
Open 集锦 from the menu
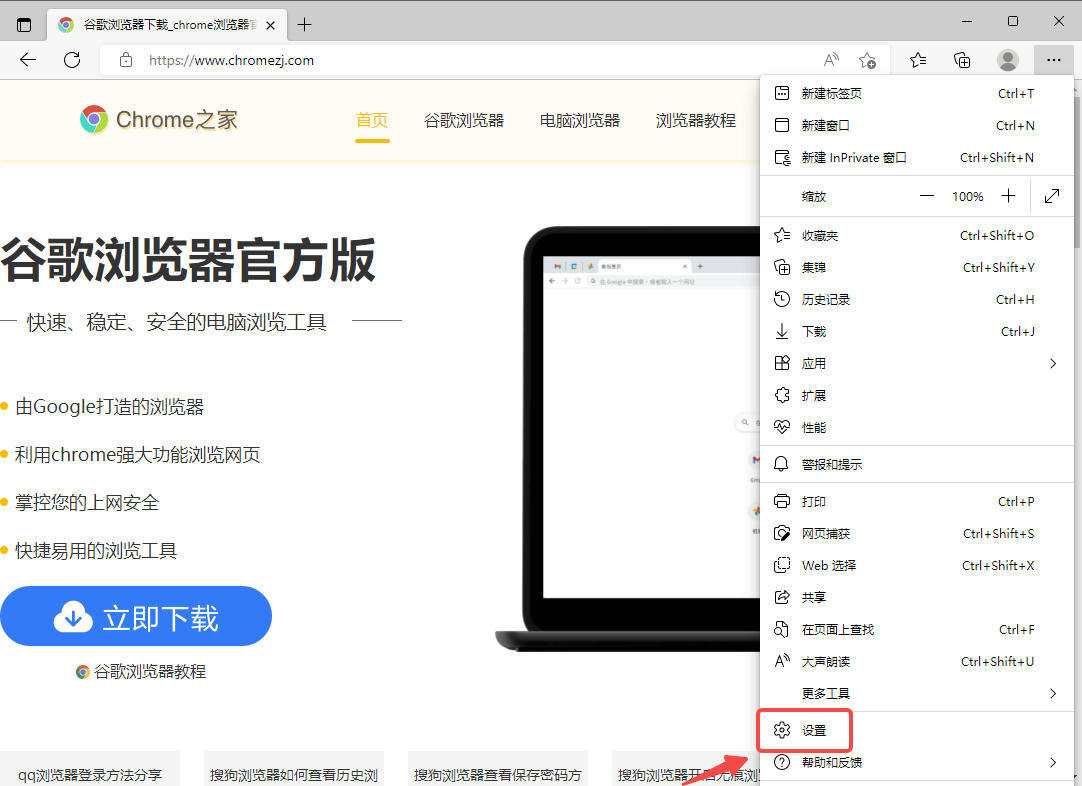[916, 268]
